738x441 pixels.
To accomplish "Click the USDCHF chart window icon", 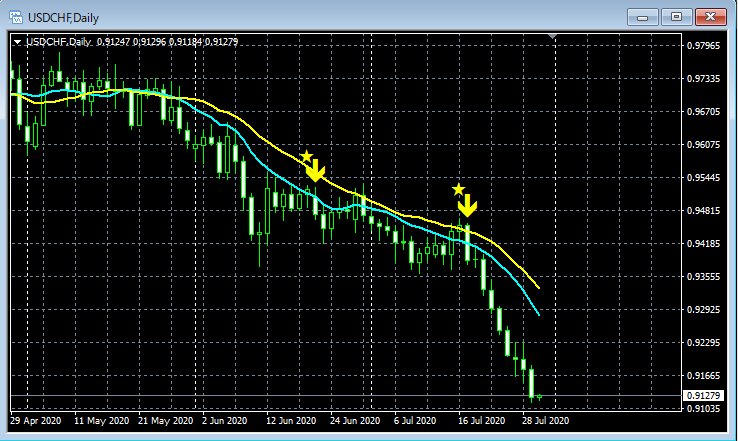I will pyautogui.click(x=16, y=18).
